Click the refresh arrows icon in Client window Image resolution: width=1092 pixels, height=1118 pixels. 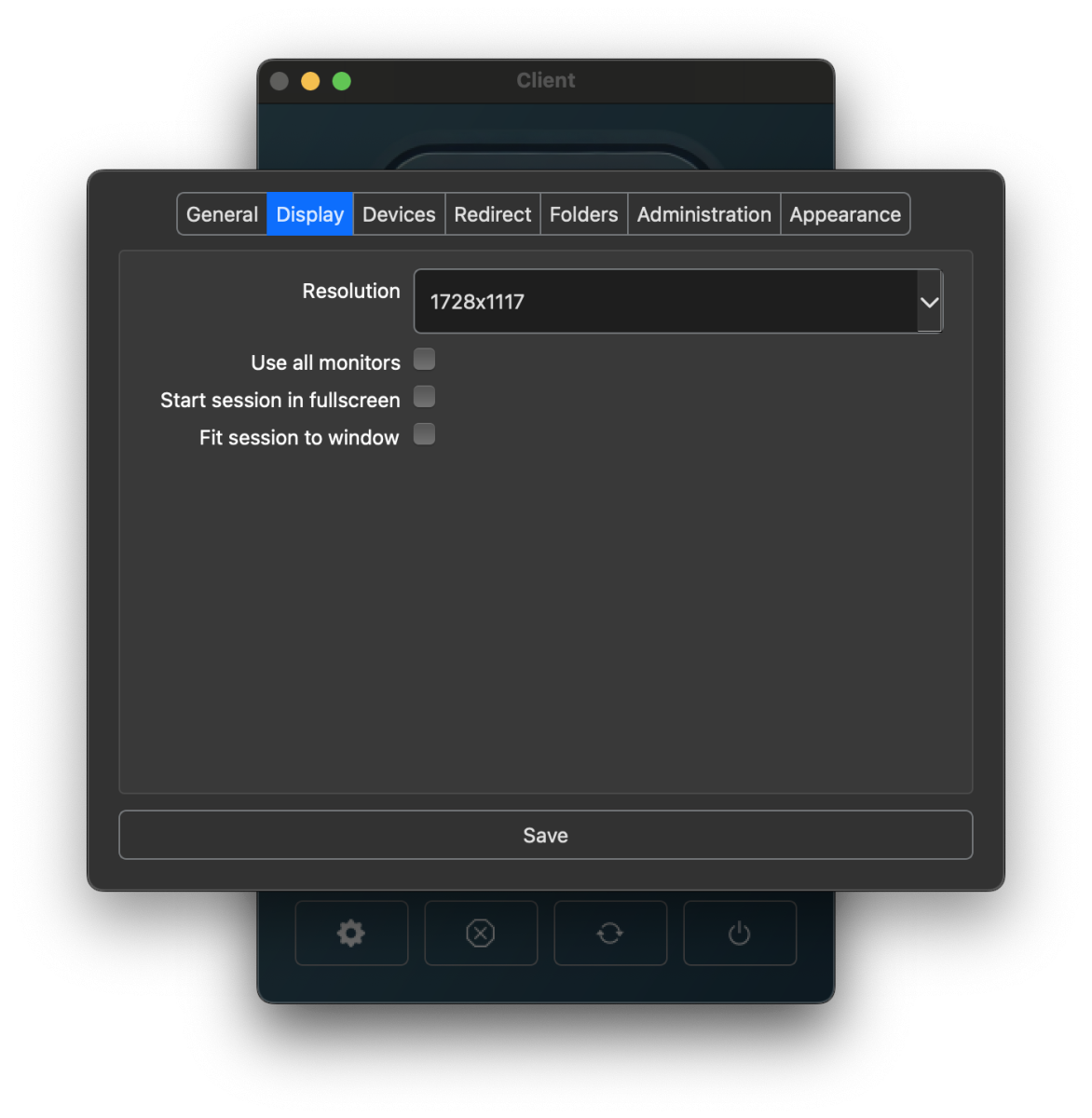pyautogui.click(x=610, y=933)
